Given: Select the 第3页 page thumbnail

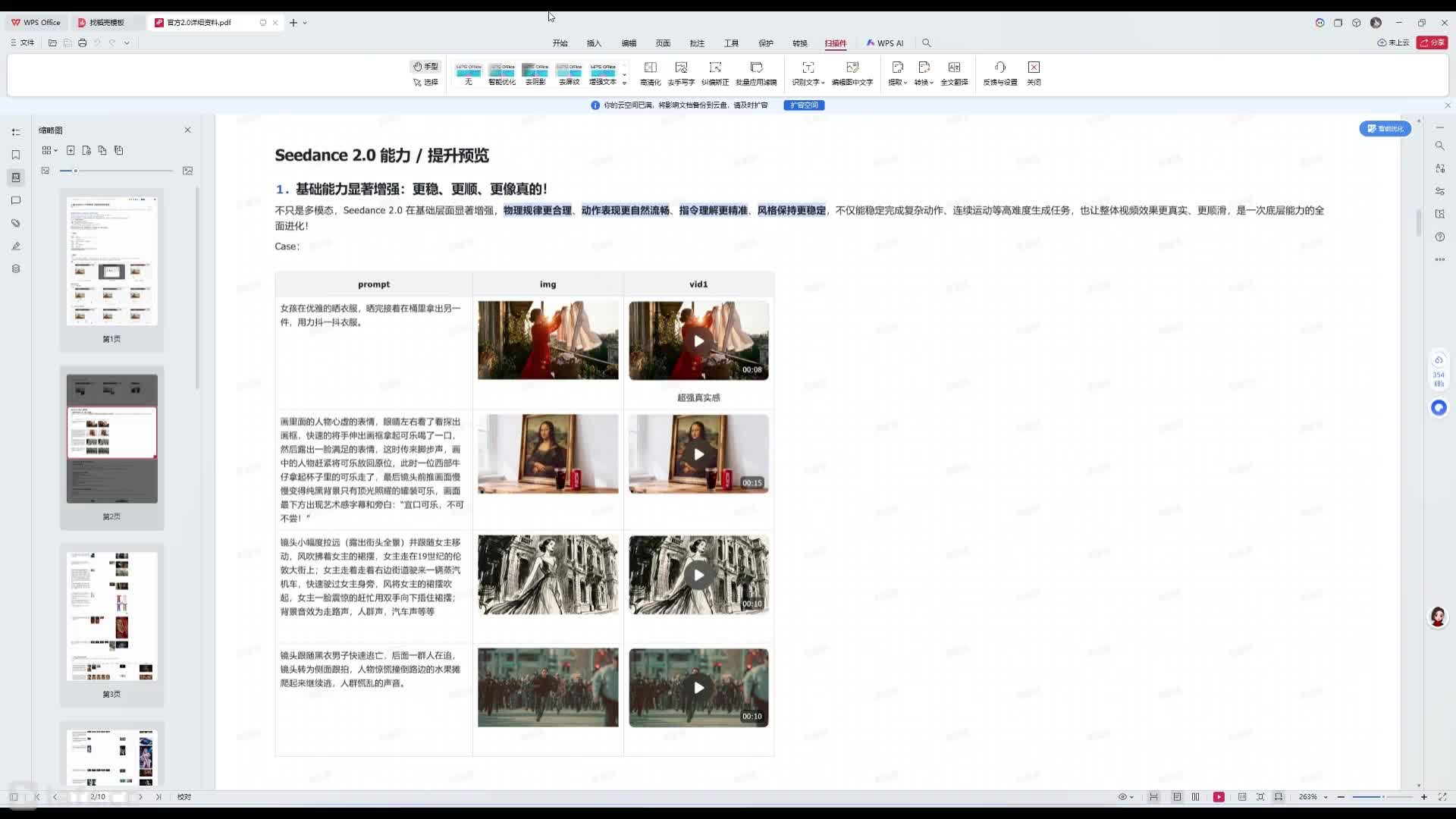Looking at the screenshot, I should coord(112,617).
